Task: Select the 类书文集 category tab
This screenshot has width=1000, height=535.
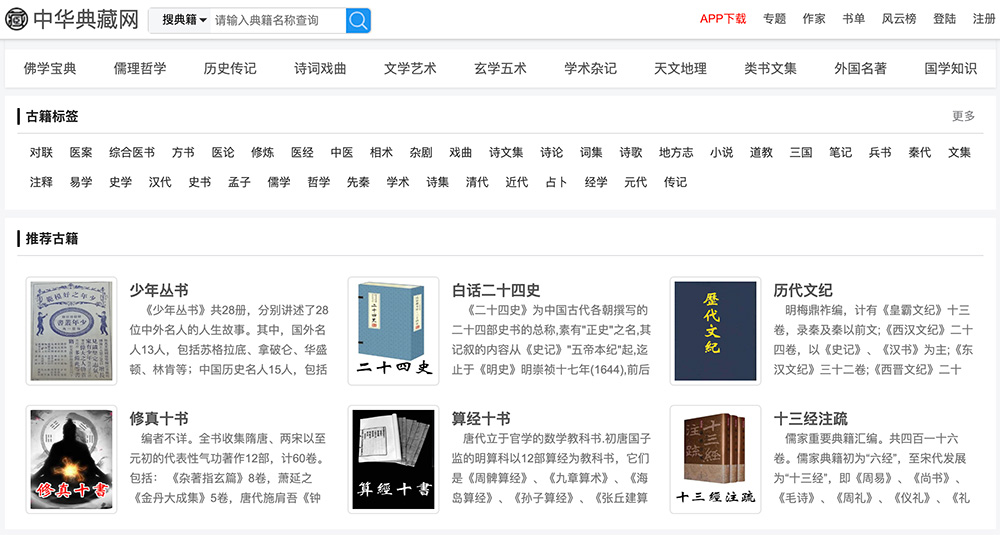Action: [x=770, y=68]
